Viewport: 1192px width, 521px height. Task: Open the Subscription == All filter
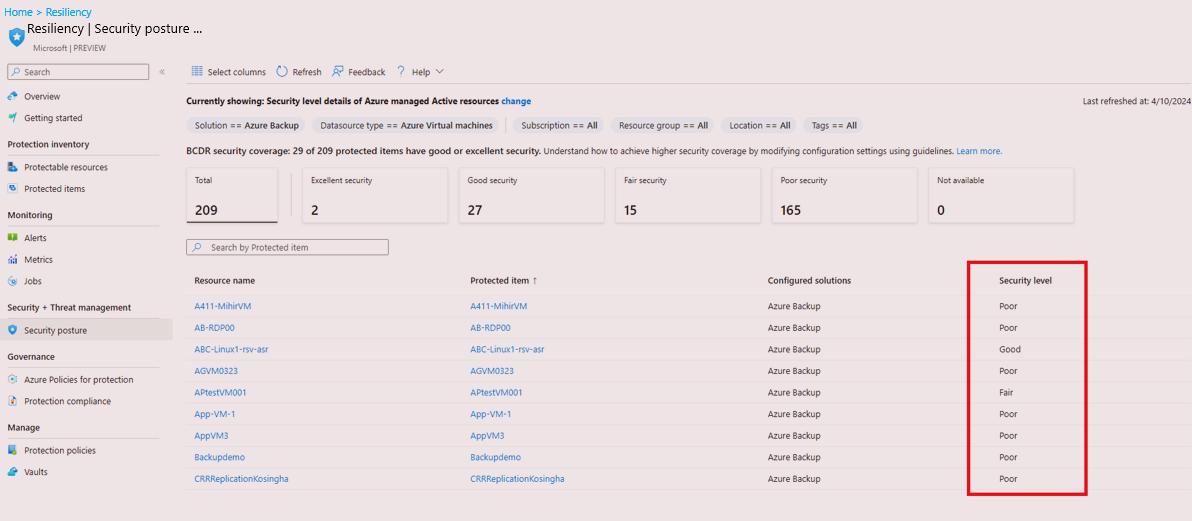[559, 126]
